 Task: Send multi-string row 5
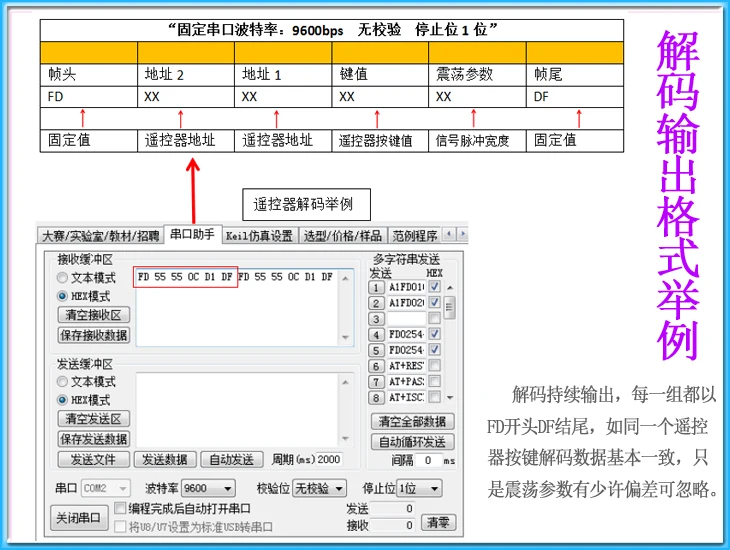coord(376,350)
